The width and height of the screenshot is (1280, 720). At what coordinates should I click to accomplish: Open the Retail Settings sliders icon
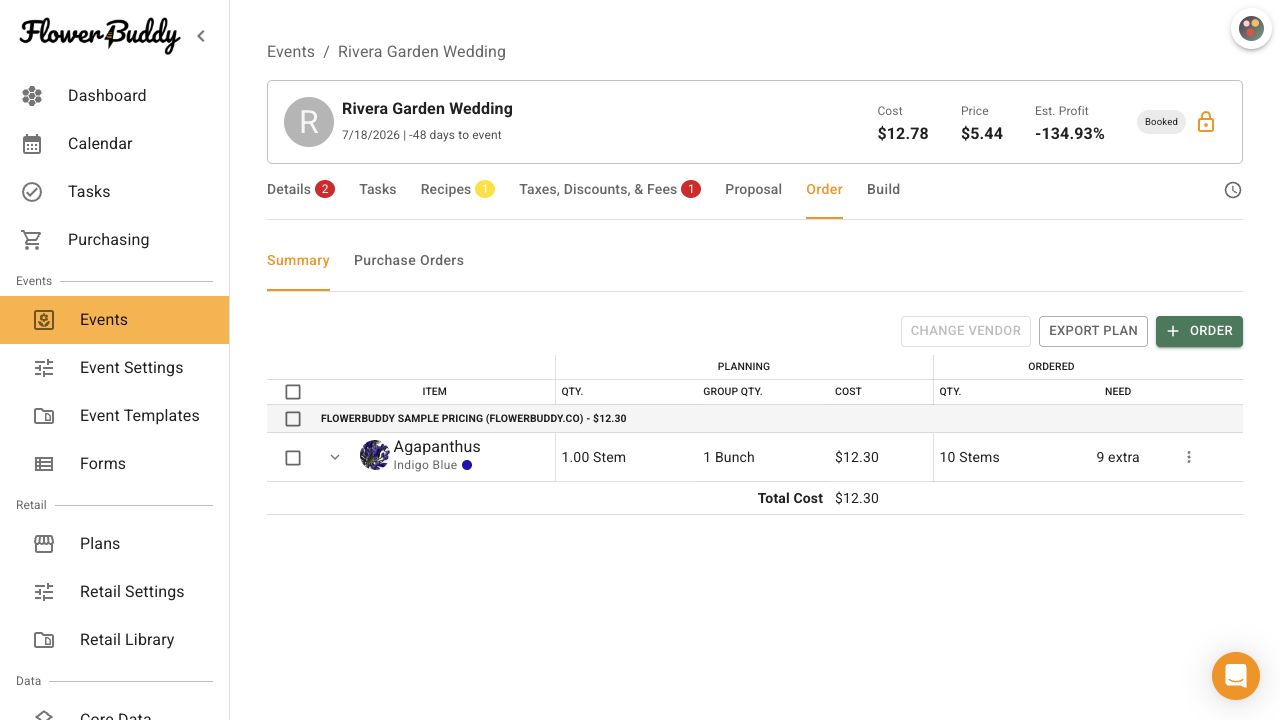[x=44, y=592]
